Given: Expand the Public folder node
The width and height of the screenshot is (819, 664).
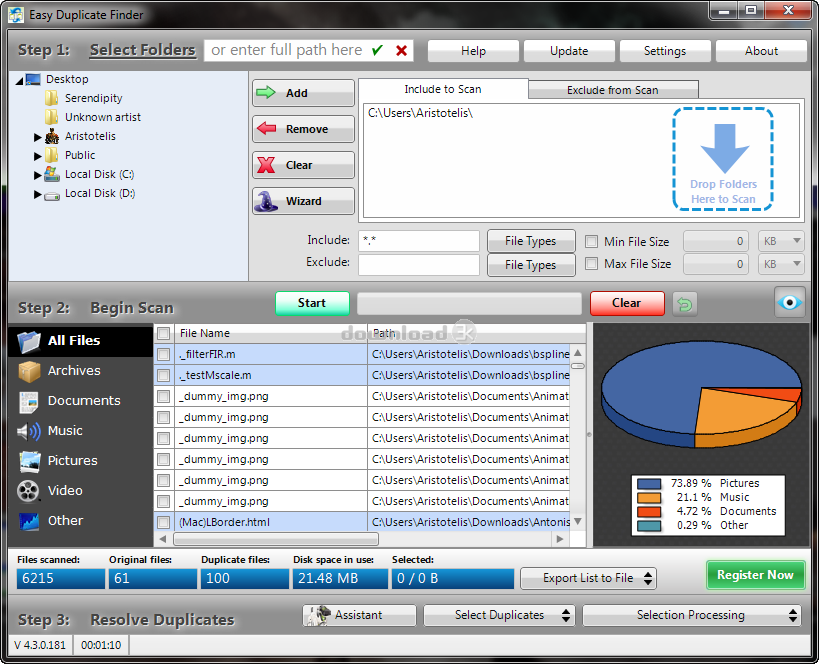Looking at the screenshot, I should [37, 156].
